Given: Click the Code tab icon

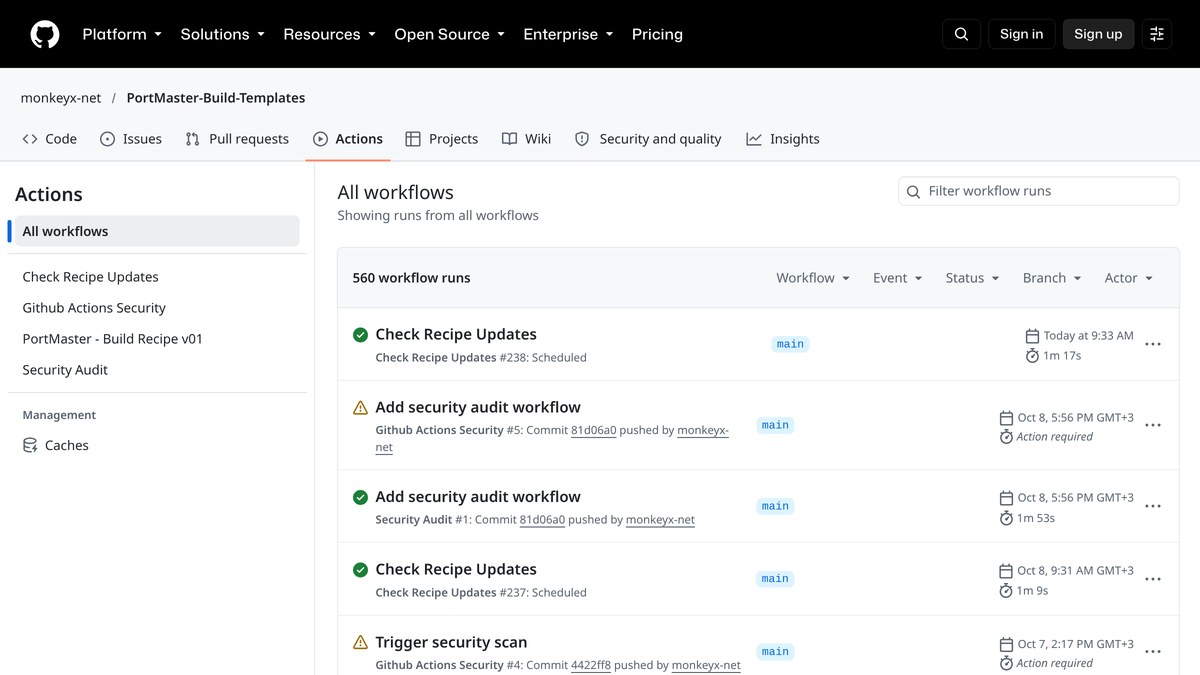Looking at the screenshot, I should point(30,139).
